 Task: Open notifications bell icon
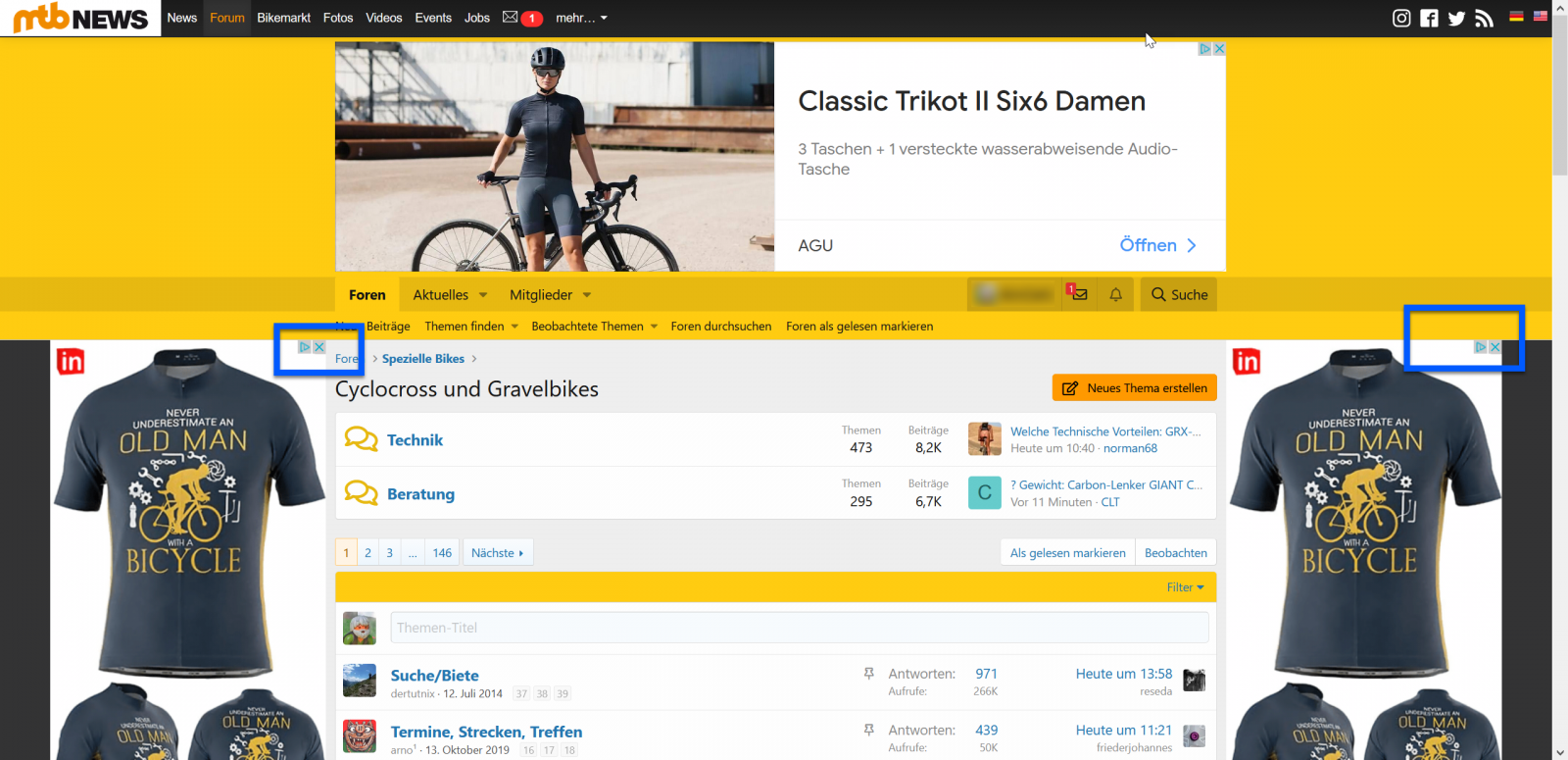coord(1115,294)
